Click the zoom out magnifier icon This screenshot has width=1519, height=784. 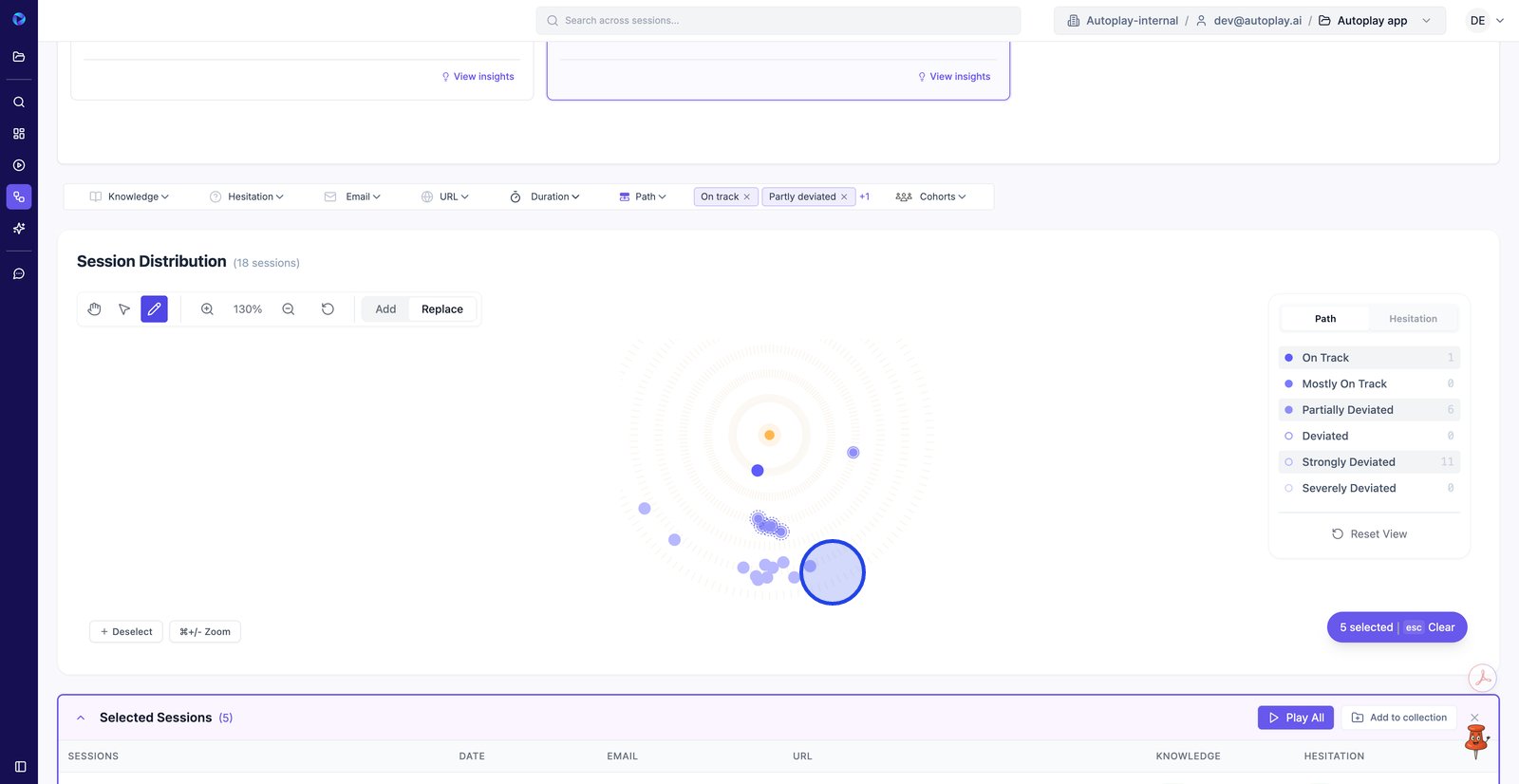pyautogui.click(x=289, y=309)
